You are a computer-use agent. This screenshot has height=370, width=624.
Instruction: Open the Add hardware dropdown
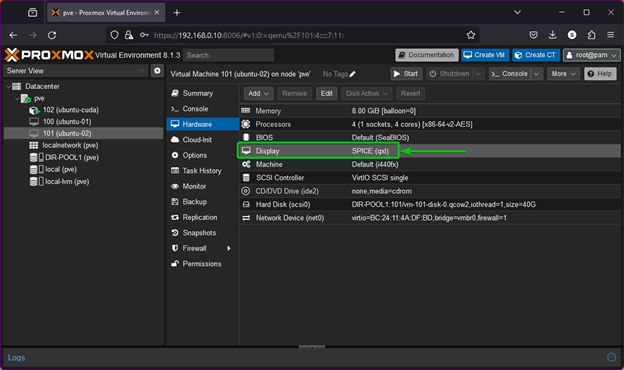click(x=258, y=93)
